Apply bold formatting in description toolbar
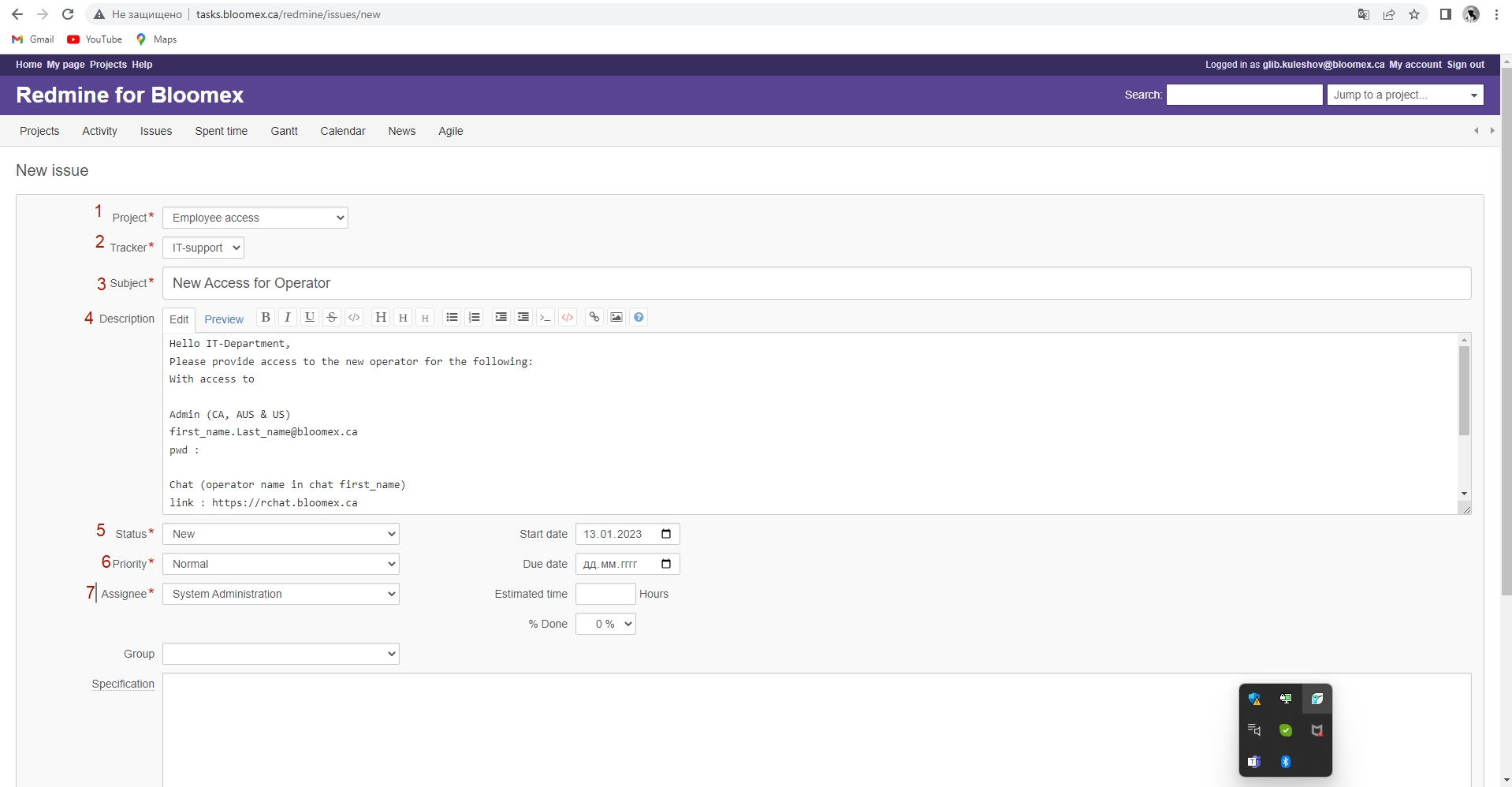This screenshot has width=1512, height=787. (266, 317)
